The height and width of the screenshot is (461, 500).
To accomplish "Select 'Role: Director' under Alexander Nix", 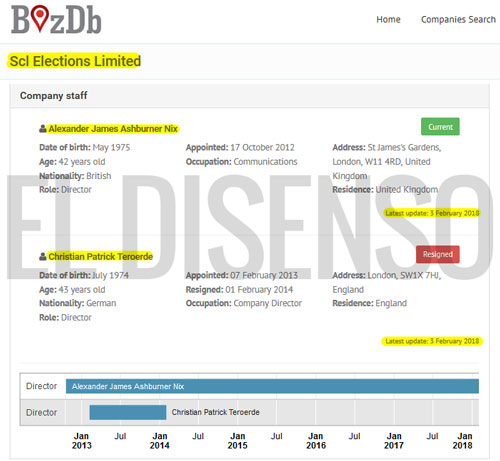I will pos(65,189).
